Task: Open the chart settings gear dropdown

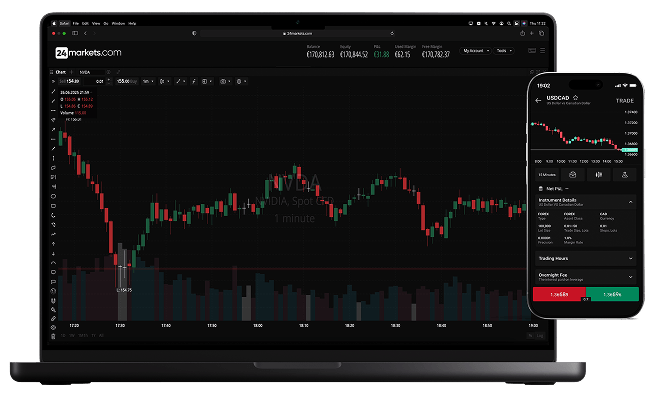Action: [x=241, y=81]
